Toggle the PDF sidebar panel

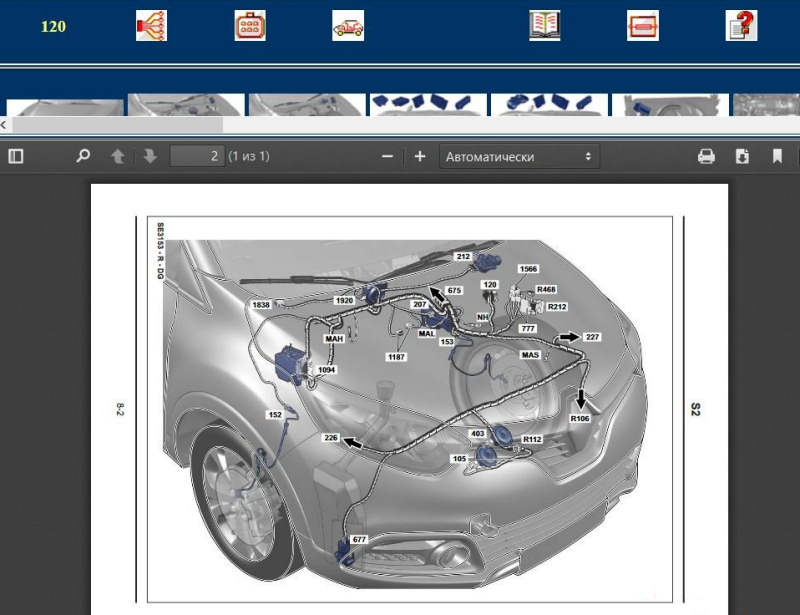[x=16, y=156]
